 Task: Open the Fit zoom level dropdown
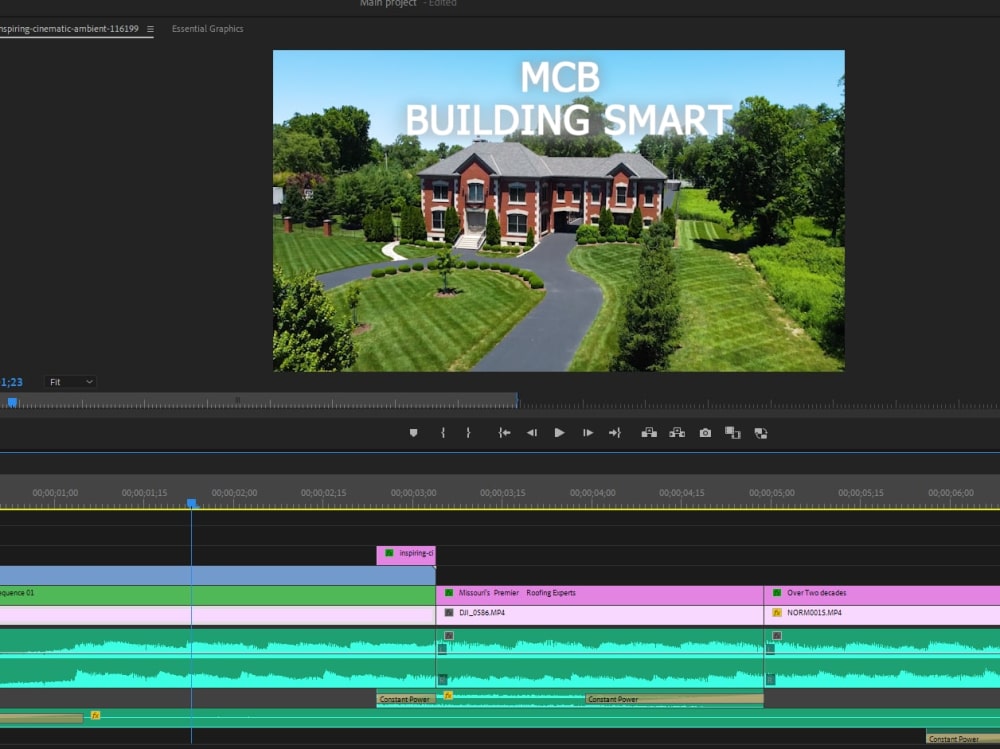click(70, 382)
